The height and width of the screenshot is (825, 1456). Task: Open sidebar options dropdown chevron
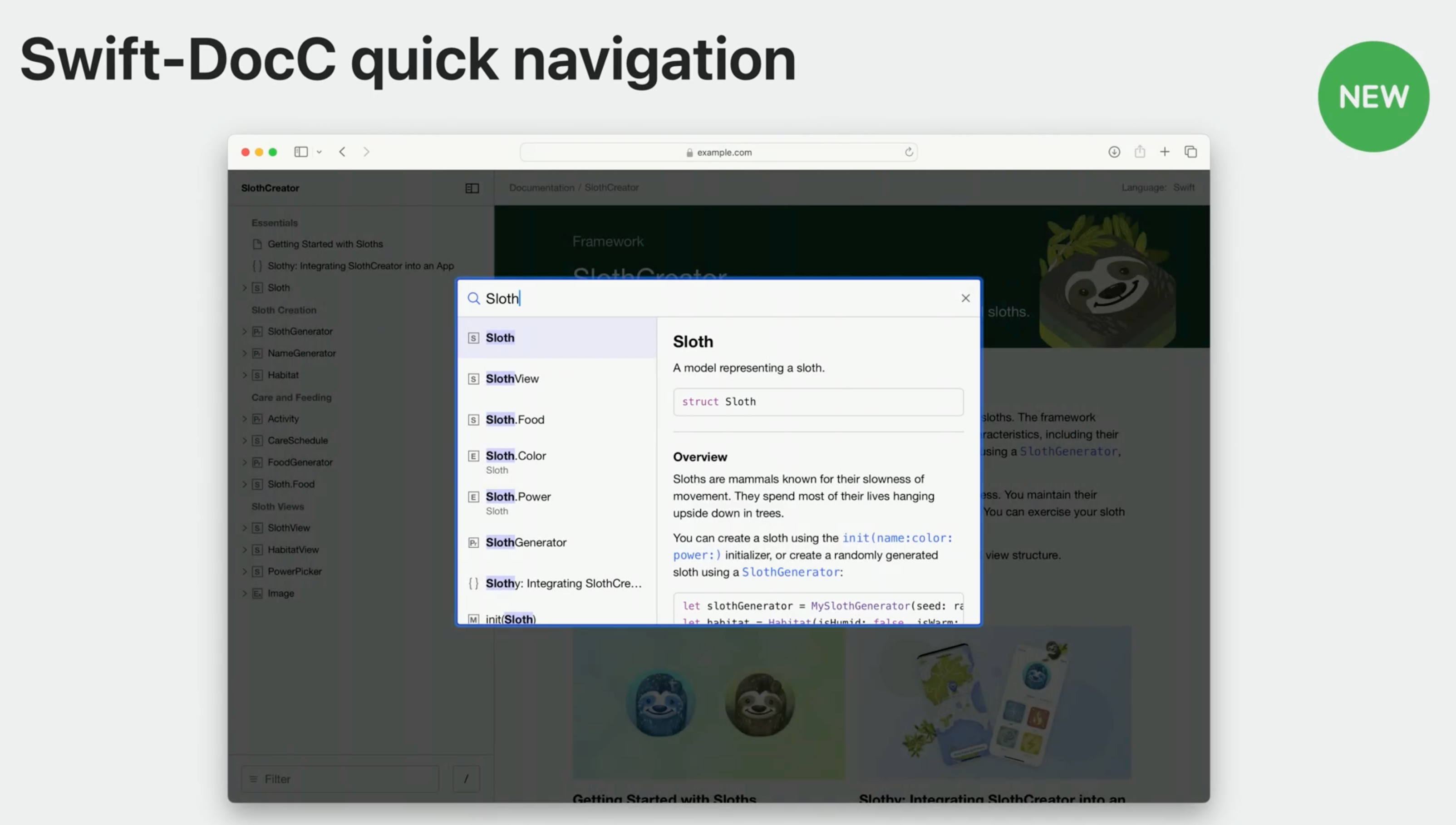319,152
